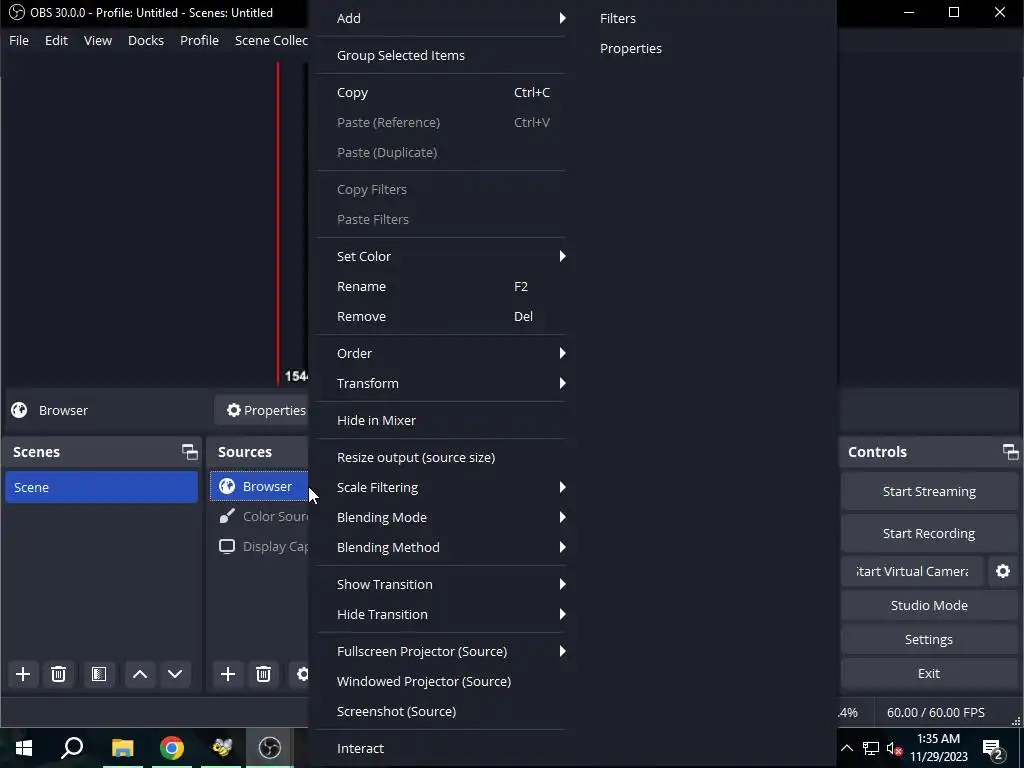Click the remove scene trash icon
This screenshot has height=768, width=1024.
[58, 674]
